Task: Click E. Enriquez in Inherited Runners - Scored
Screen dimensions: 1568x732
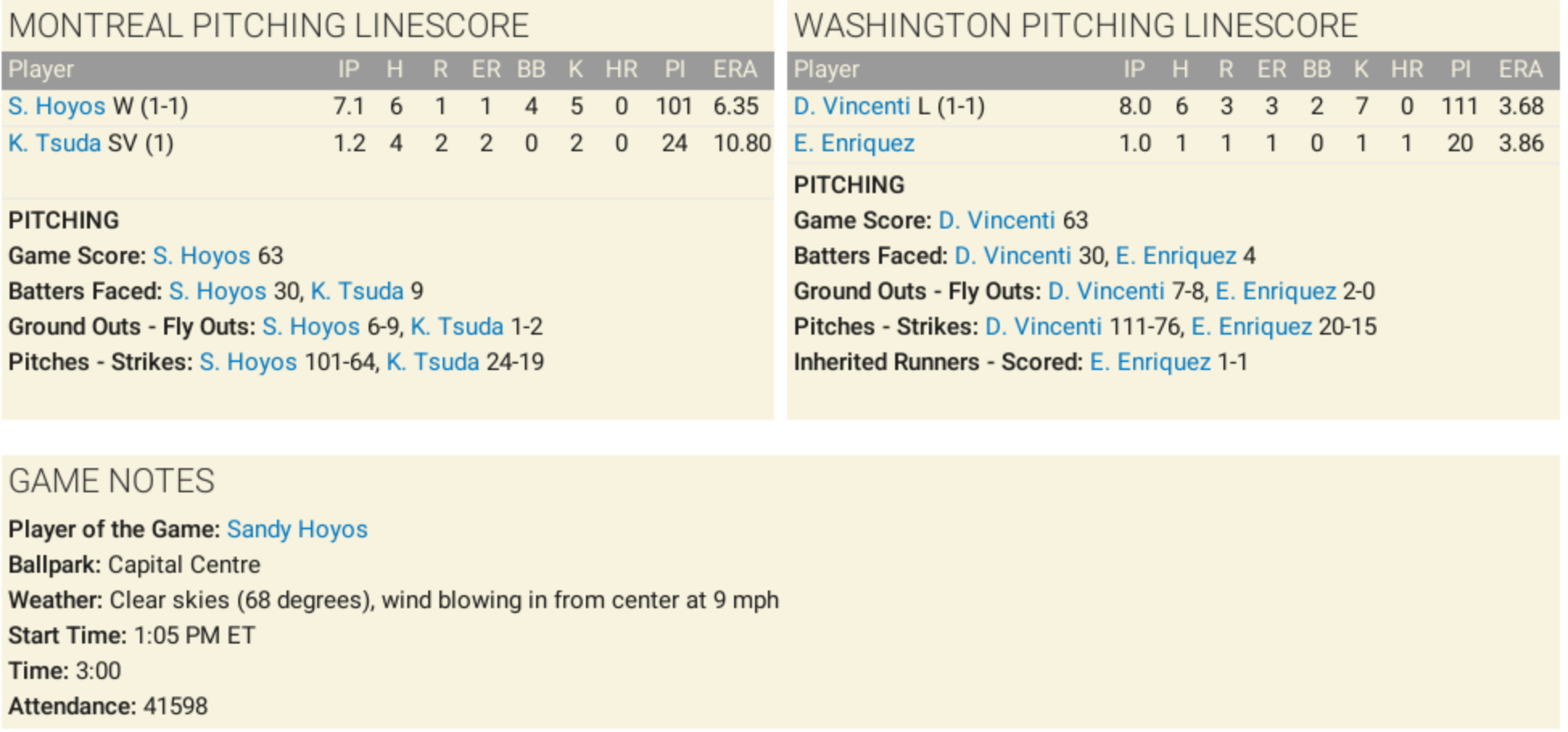Action: 1150,362
